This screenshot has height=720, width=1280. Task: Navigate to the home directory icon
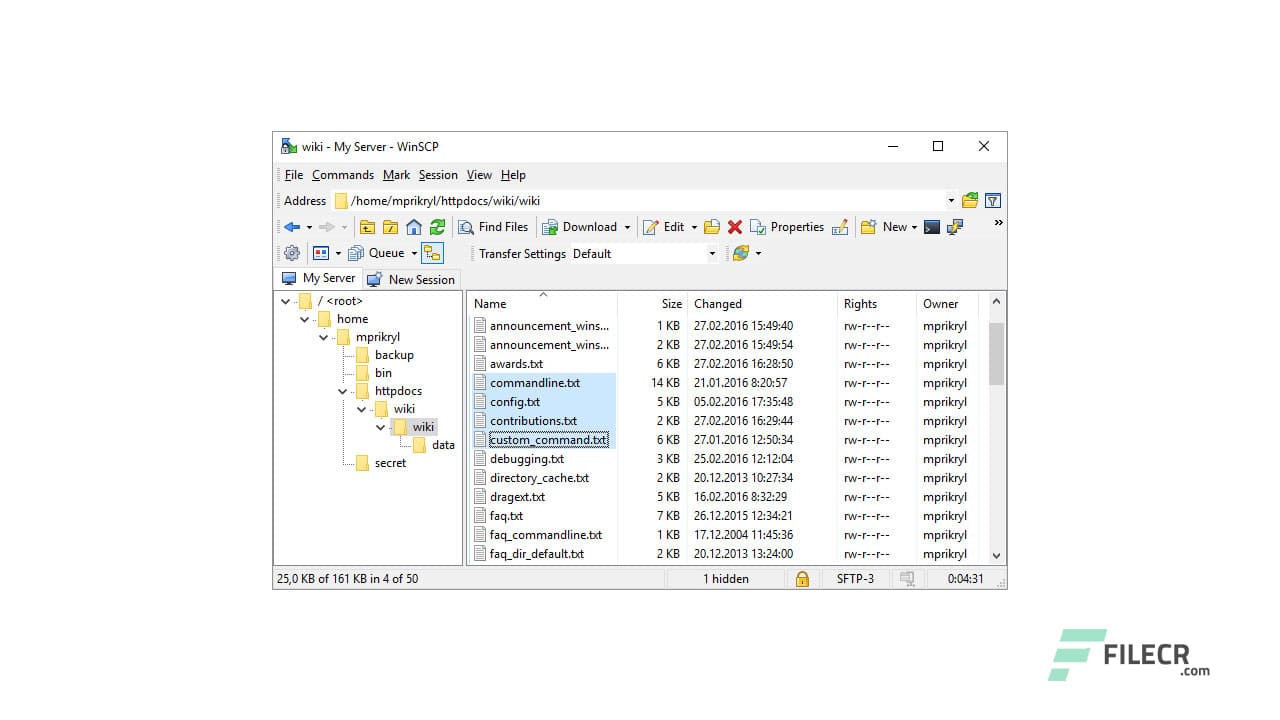click(x=413, y=226)
